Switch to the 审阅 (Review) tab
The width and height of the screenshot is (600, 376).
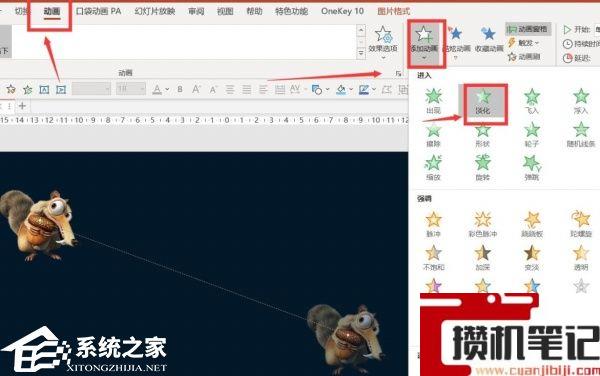click(x=196, y=11)
